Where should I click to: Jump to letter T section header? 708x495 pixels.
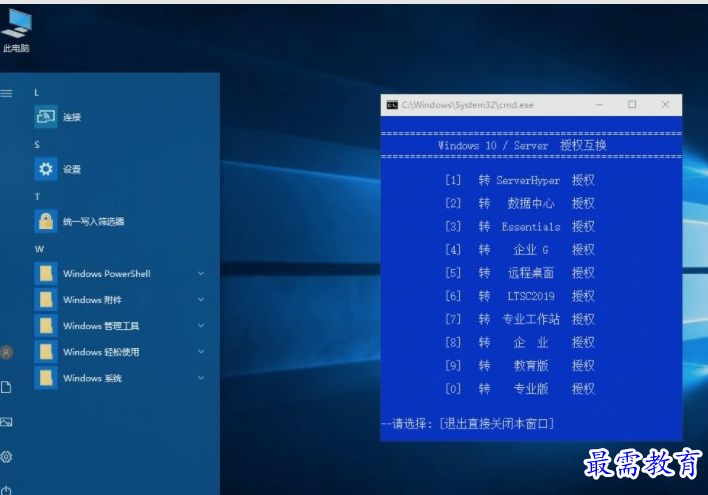click(x=37, y=197)
